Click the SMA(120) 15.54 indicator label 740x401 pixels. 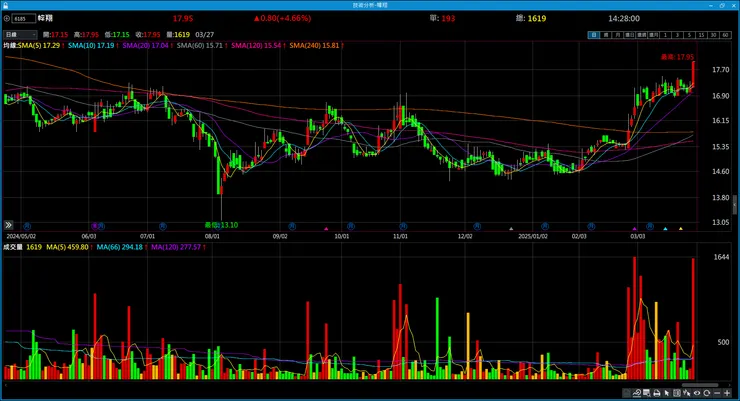pos(256,45)
